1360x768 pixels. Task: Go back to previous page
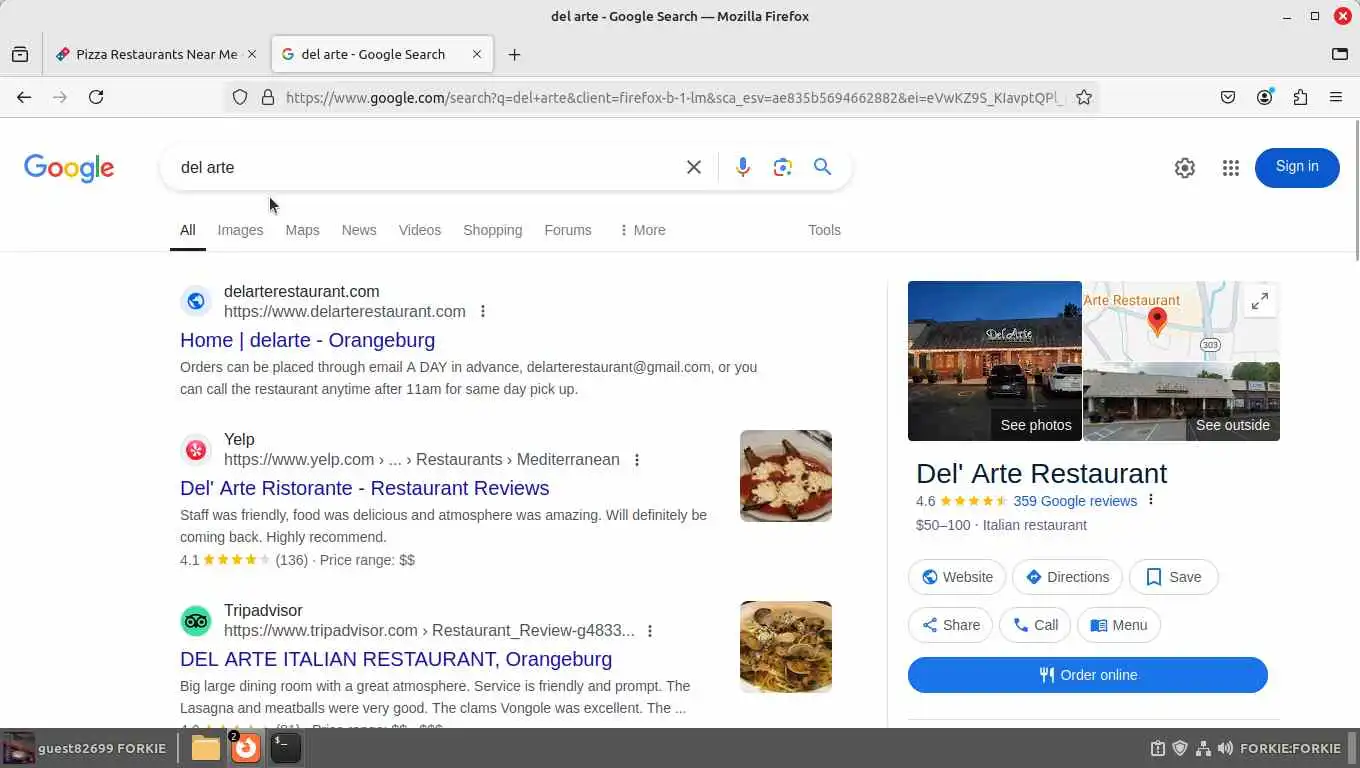tap(24, 97)
